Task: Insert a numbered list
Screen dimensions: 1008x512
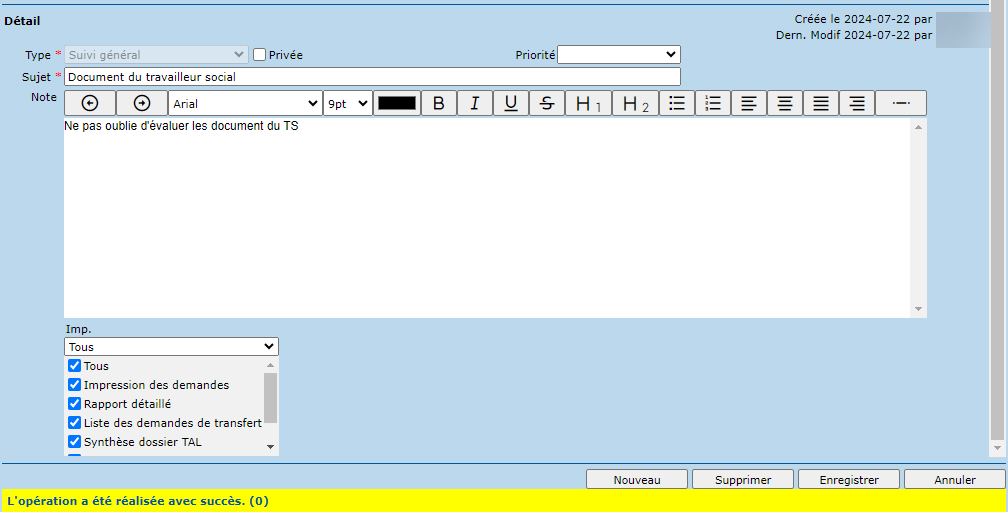Action: point(713,103)
